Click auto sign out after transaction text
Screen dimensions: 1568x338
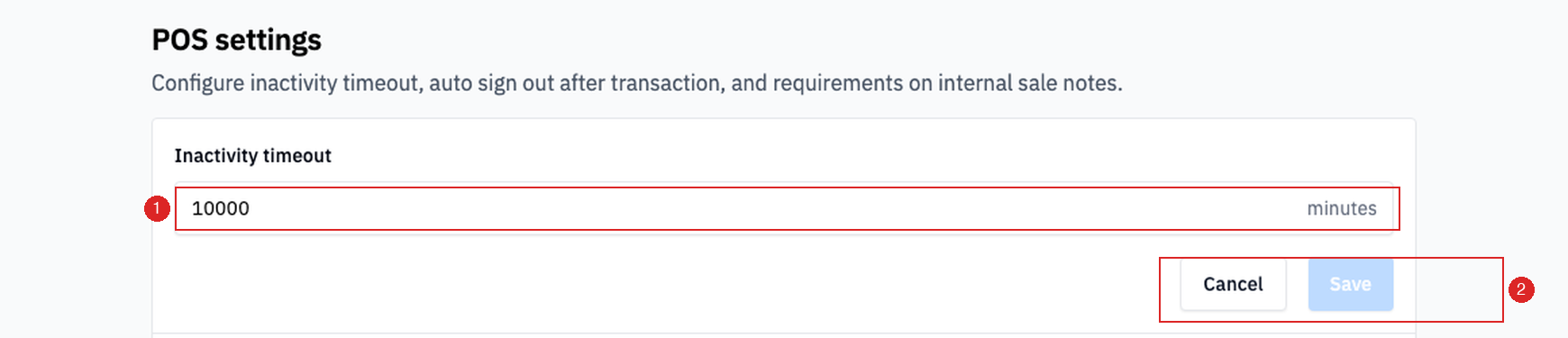click(x=576, y=83)
